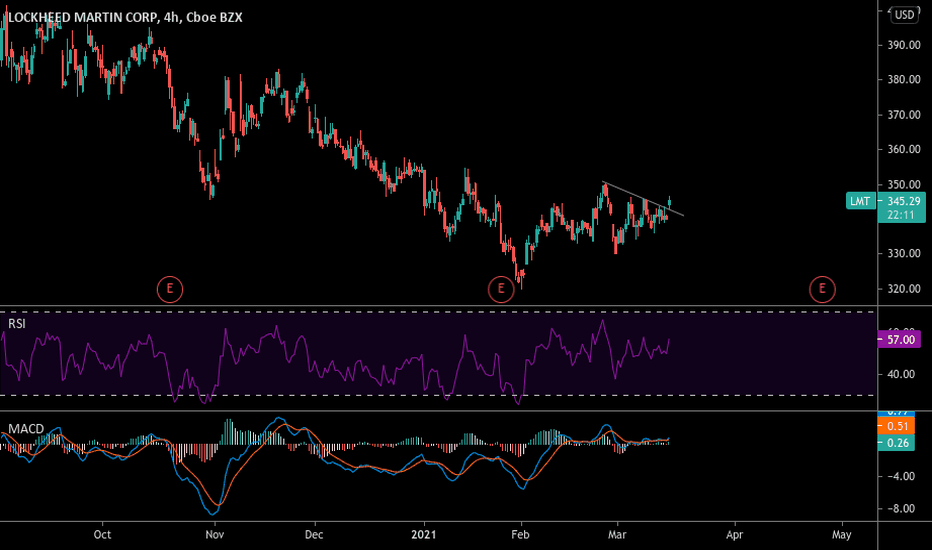The width and height of the screenshot is (932, 550).
Task: Click the Mar label on time axis
Action: pyautogui.click(x=617, y=535)
